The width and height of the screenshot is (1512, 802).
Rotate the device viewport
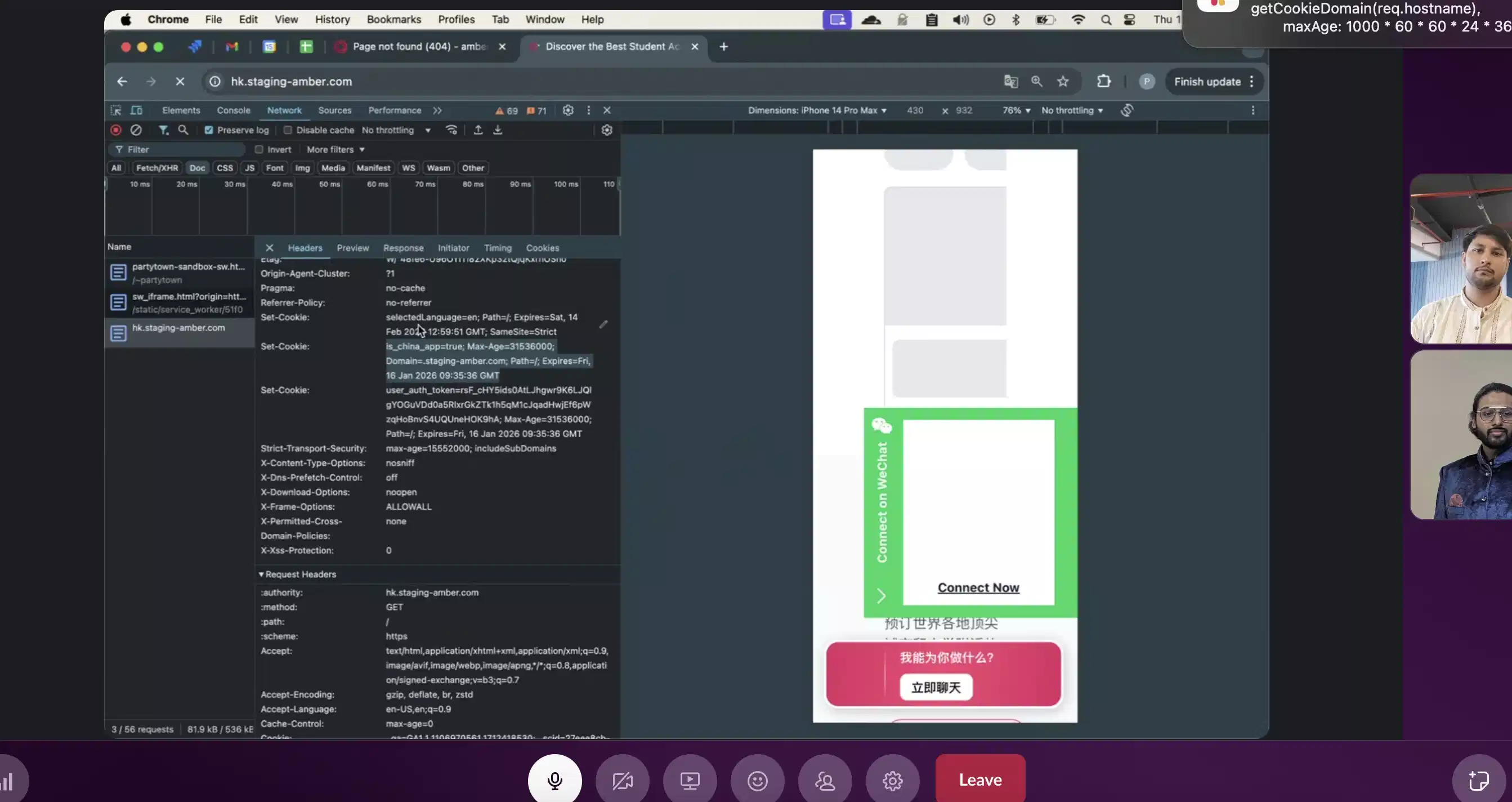pos(1126,110)
